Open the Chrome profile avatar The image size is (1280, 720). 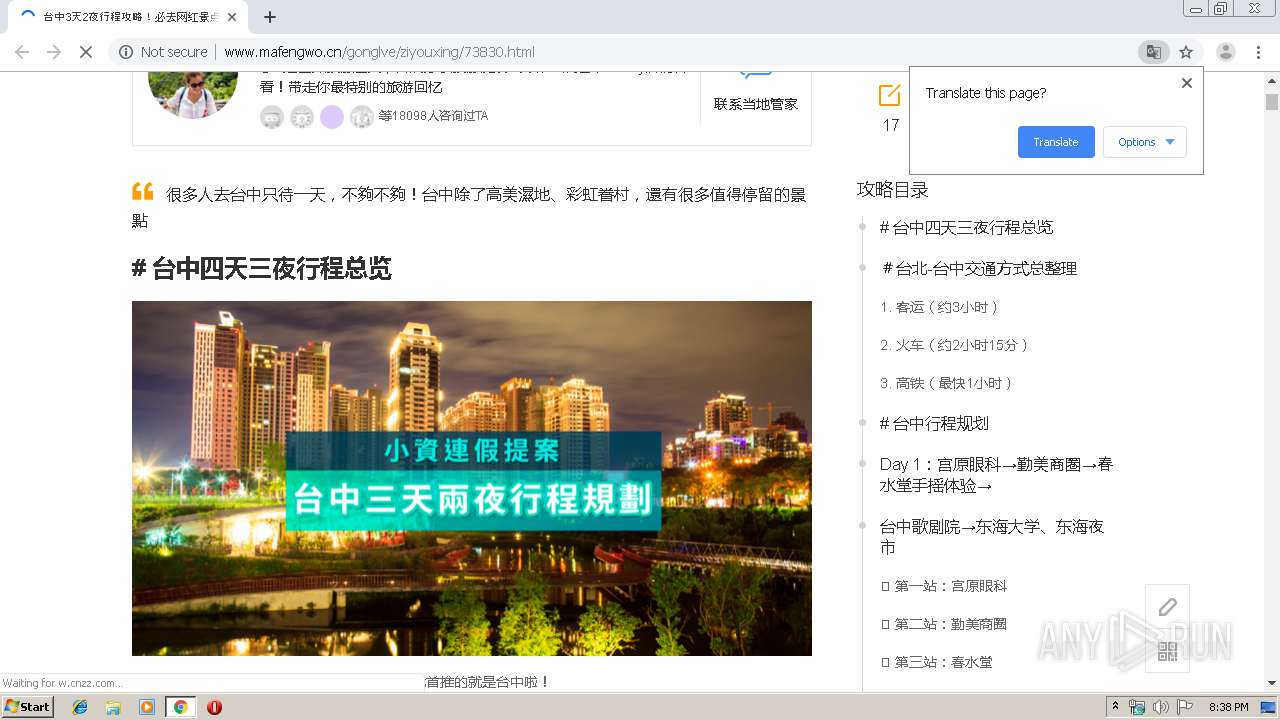tap(1225, 52)
